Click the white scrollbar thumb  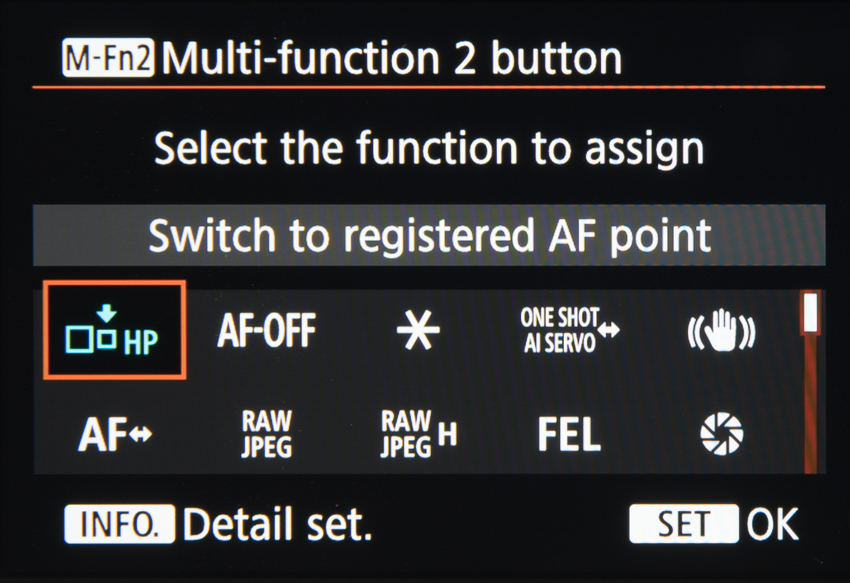810,311
